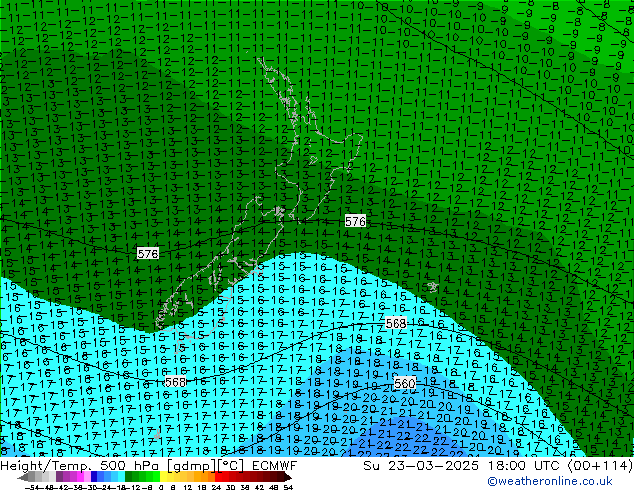
Task: Click the '(00+114)' forecast hour text
Action: point(600,466)
